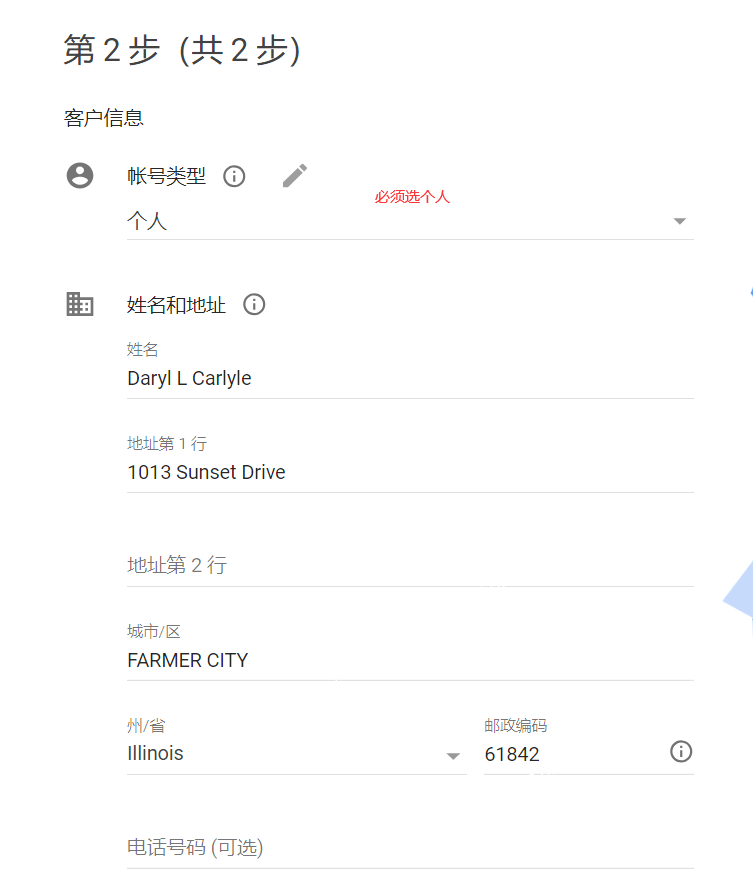Screen dimensions: 753x894
Task: Click the 电话号码 (可选) phone field
Action: [409, 848]
